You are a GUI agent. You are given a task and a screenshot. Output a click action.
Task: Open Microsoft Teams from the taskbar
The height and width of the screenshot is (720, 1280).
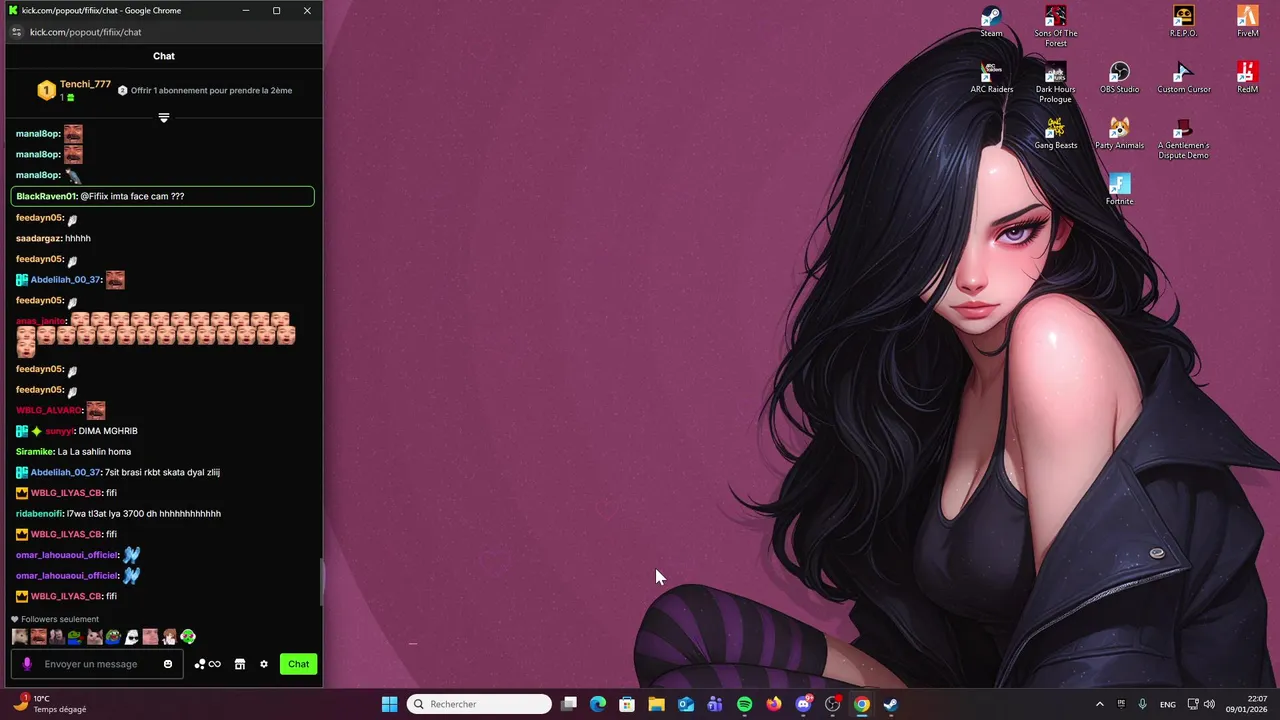(x=715, y=704)
